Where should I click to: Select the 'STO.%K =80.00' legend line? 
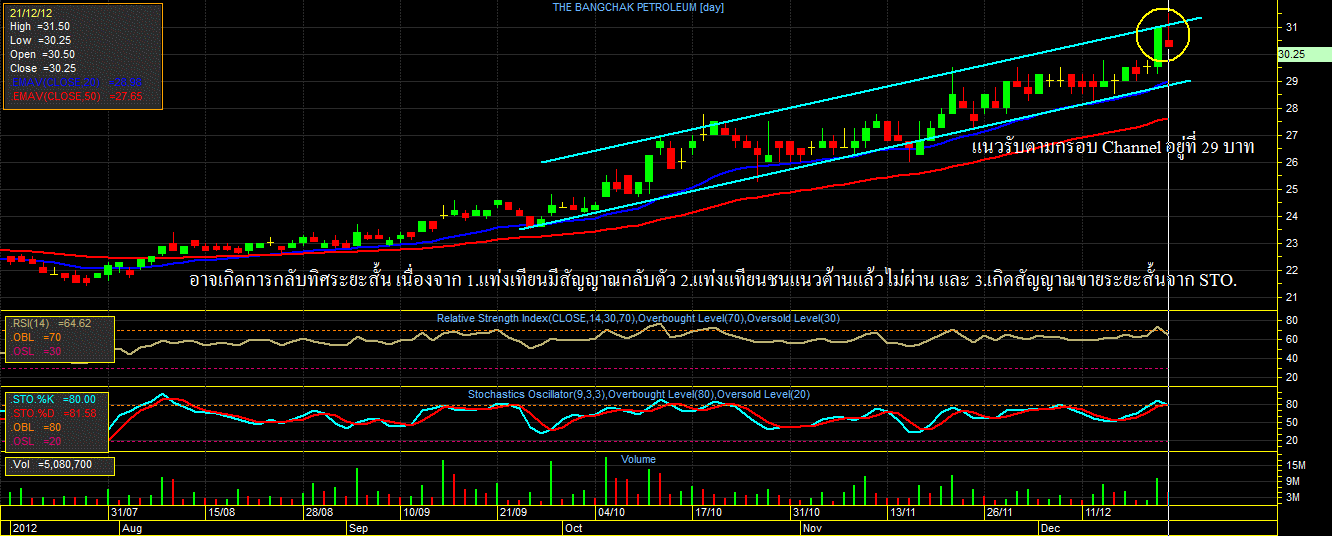[x=54, y=399]
